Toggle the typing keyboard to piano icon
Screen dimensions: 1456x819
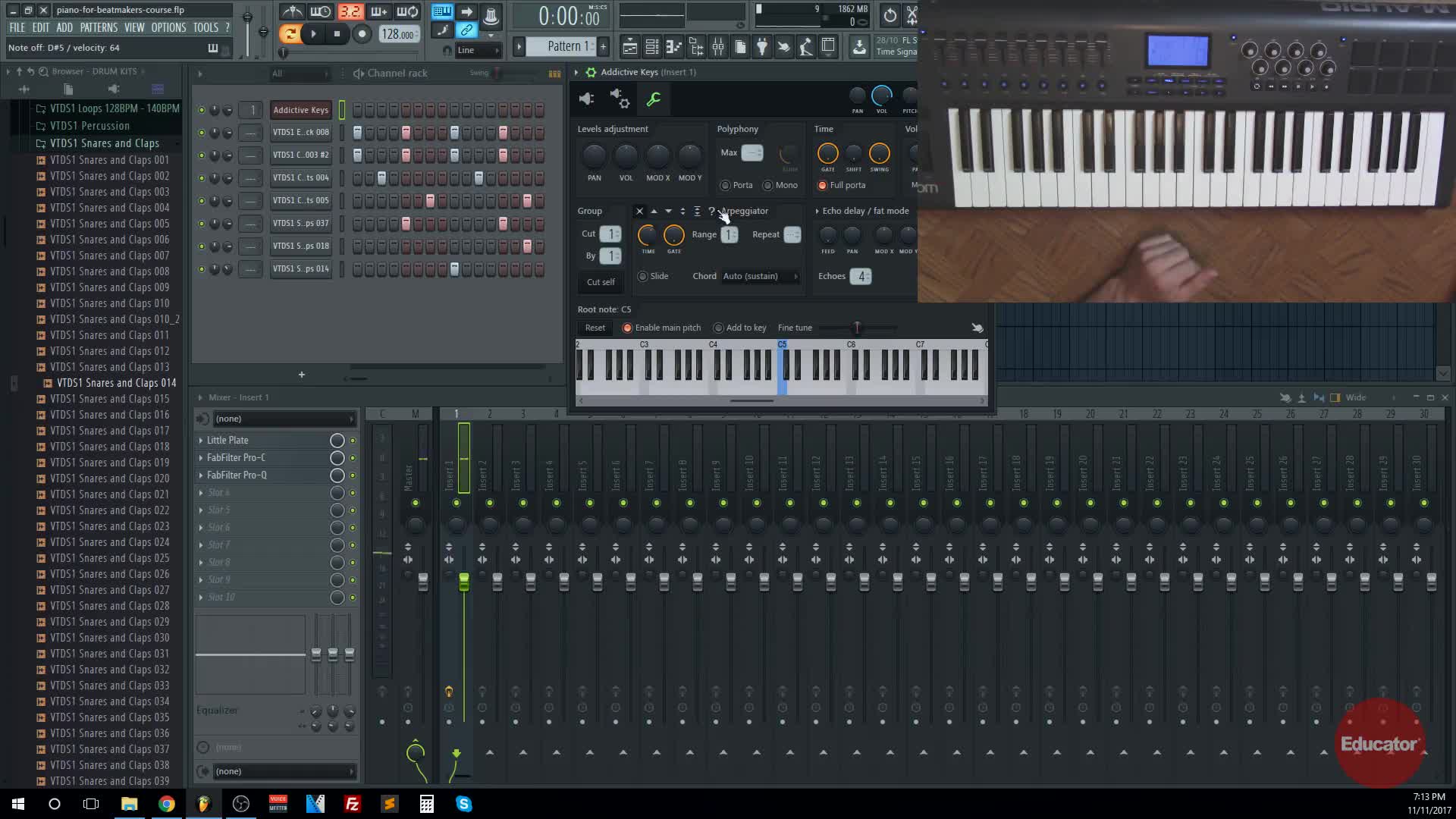coord(442,11)
